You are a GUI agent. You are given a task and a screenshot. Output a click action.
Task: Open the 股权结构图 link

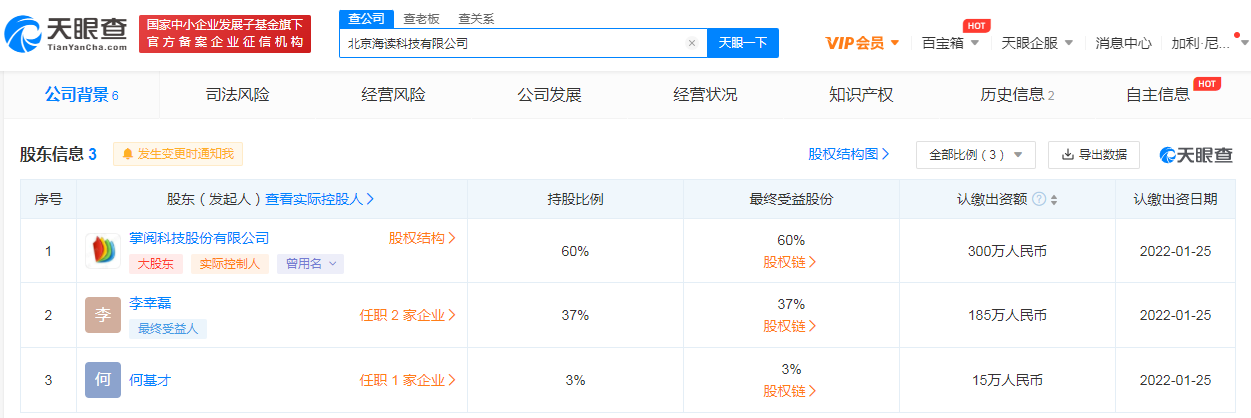pos(849,154)
